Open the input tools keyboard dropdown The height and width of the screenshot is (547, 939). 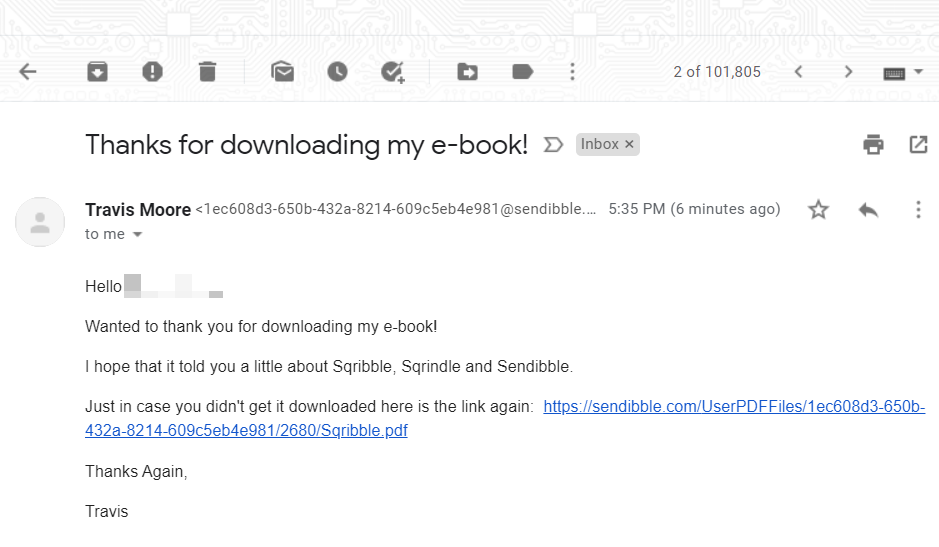pos(903,72)
